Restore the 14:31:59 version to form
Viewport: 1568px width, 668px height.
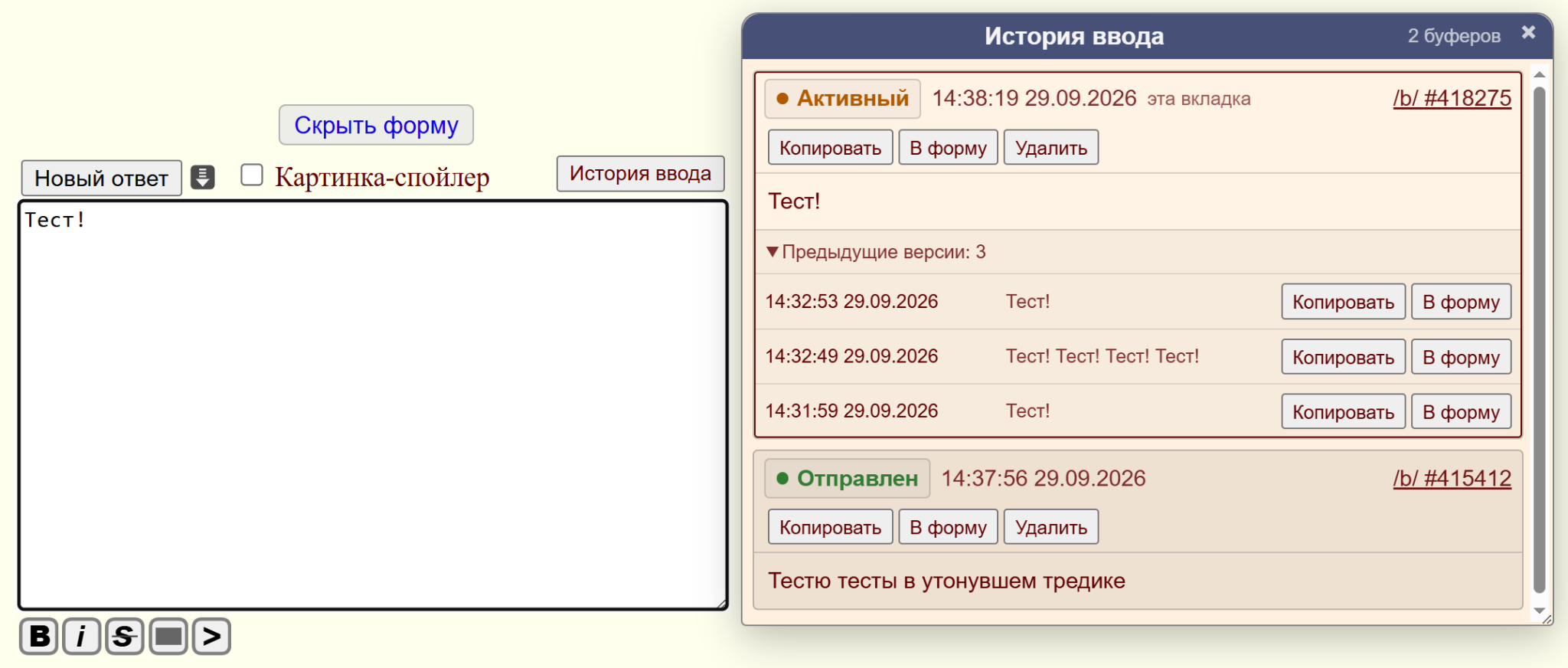[x=1462, y=412]
